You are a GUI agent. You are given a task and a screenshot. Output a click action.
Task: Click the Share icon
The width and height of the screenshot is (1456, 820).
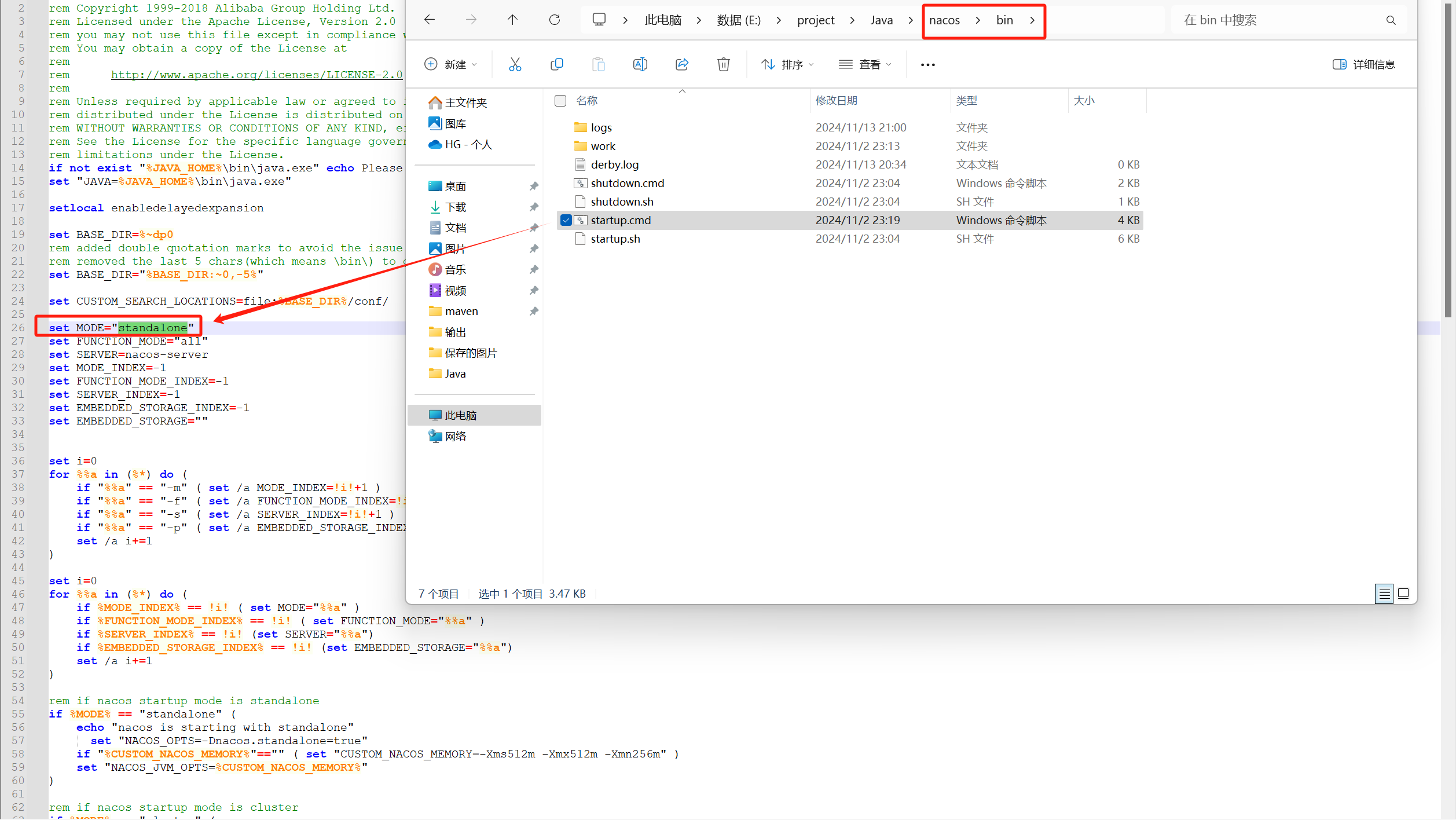click(x=682, y=64)
